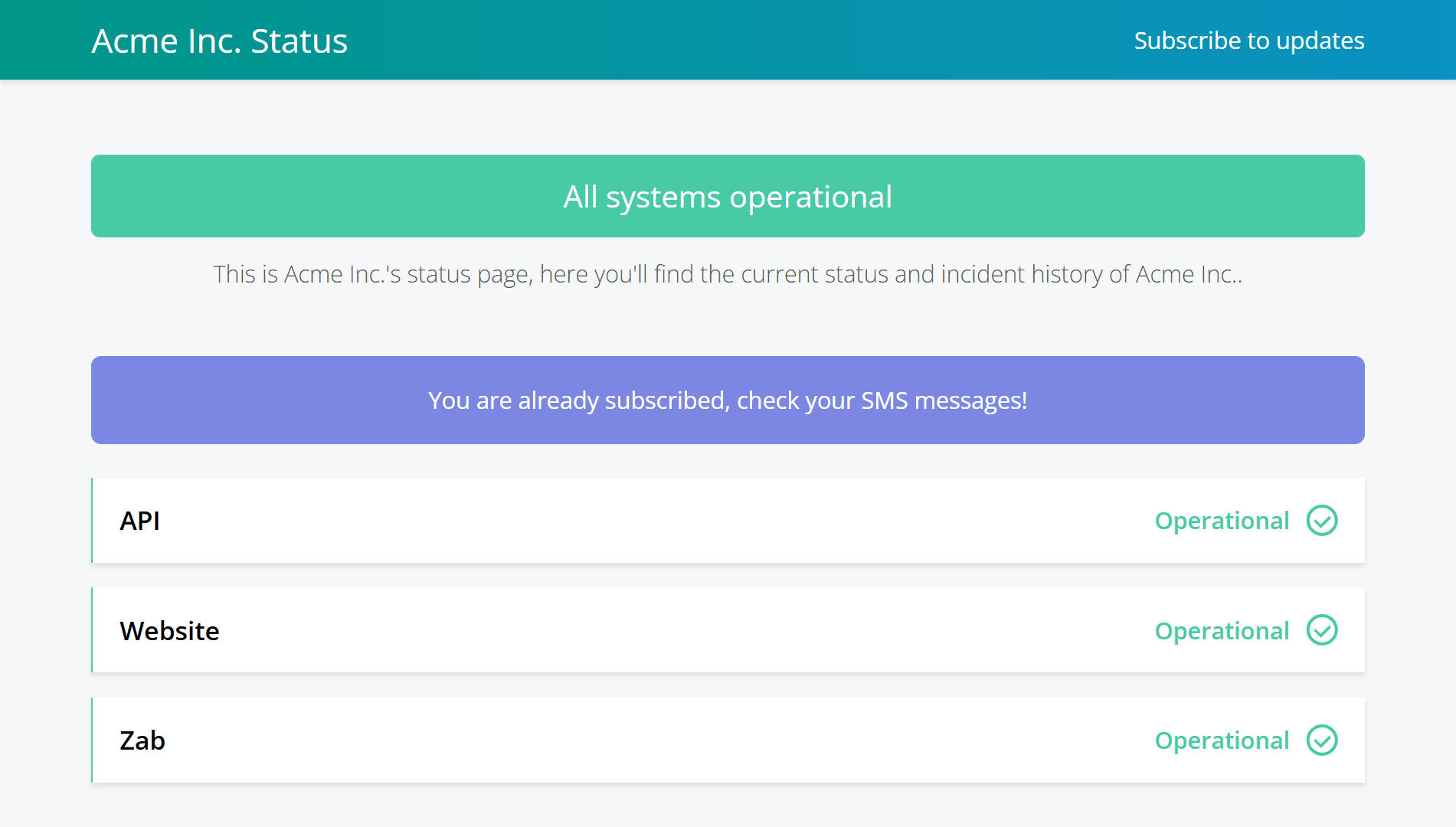
Task: Click the purple subscription confirmation banner
Action: coord(727,400)
